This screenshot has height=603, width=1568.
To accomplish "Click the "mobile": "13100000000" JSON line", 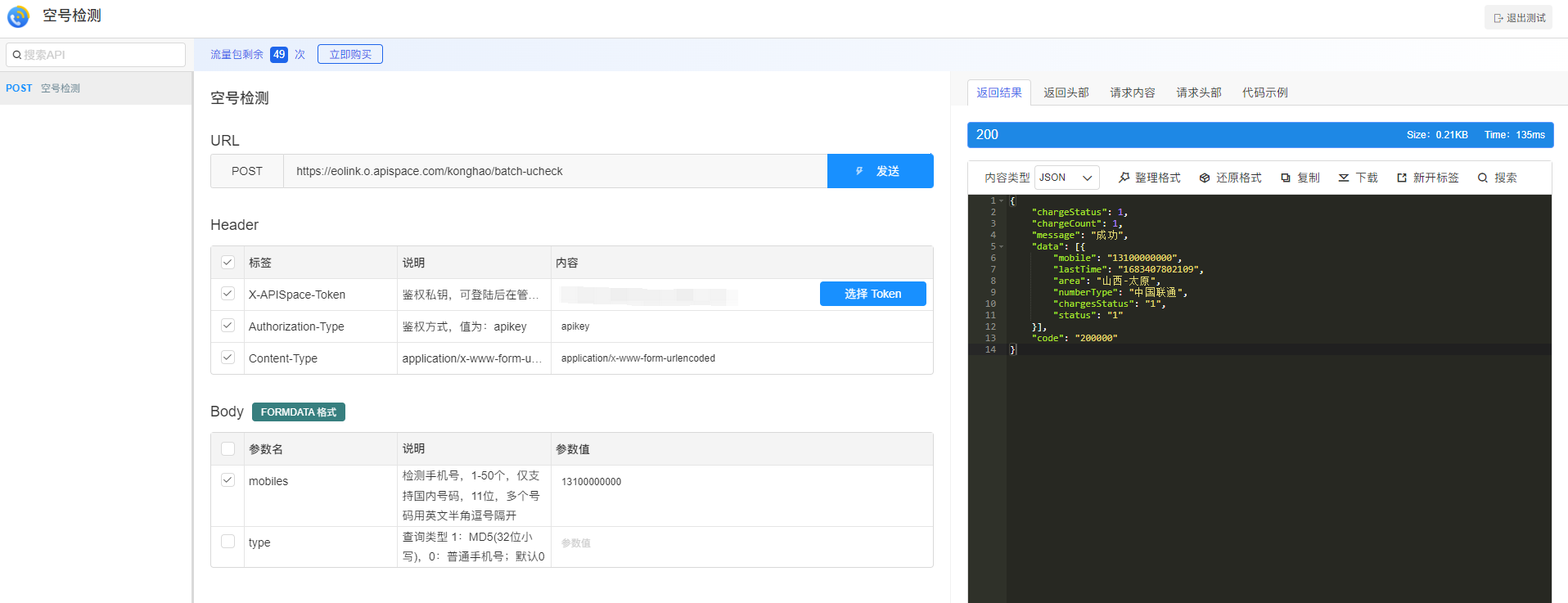I will click(x=1117, y=258).
